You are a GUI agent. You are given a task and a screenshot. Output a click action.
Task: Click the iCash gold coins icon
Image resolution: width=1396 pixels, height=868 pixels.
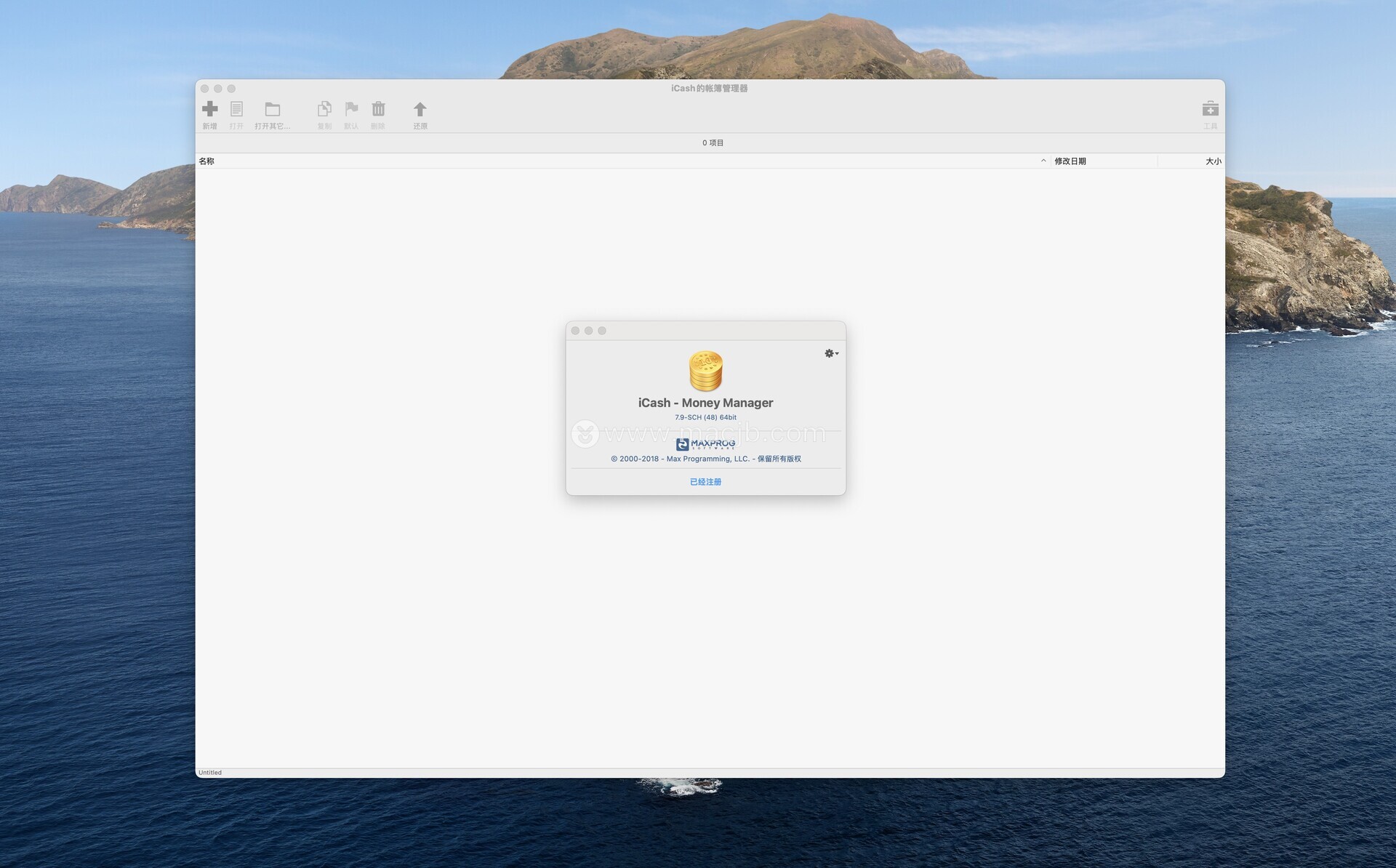pyautogui.click(x=705, y=371)
